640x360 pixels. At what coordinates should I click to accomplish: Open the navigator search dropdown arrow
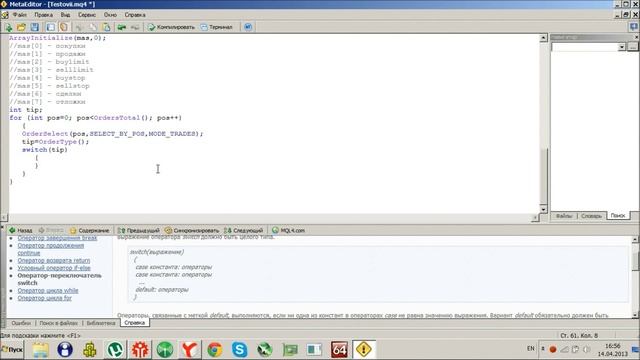pyautogui.click(x=622, y=47)
